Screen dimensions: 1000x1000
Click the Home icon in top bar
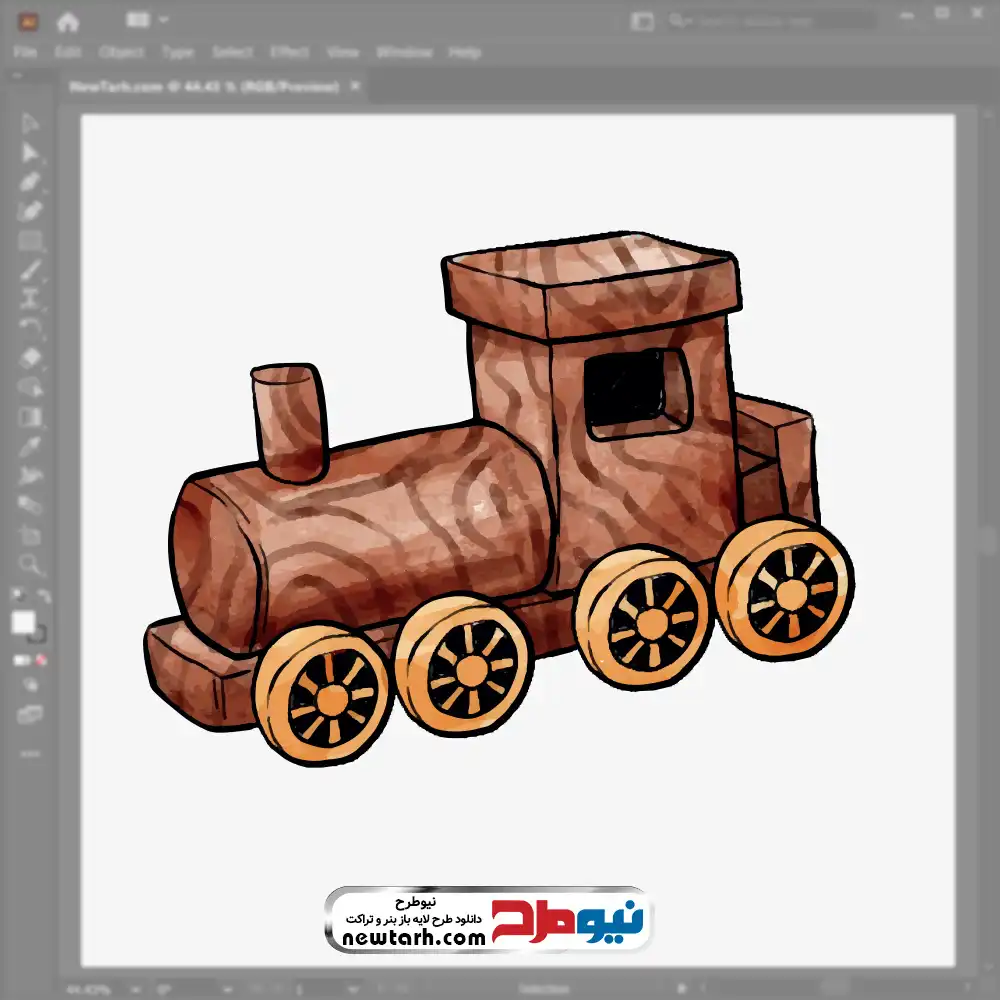coord(68,21)
